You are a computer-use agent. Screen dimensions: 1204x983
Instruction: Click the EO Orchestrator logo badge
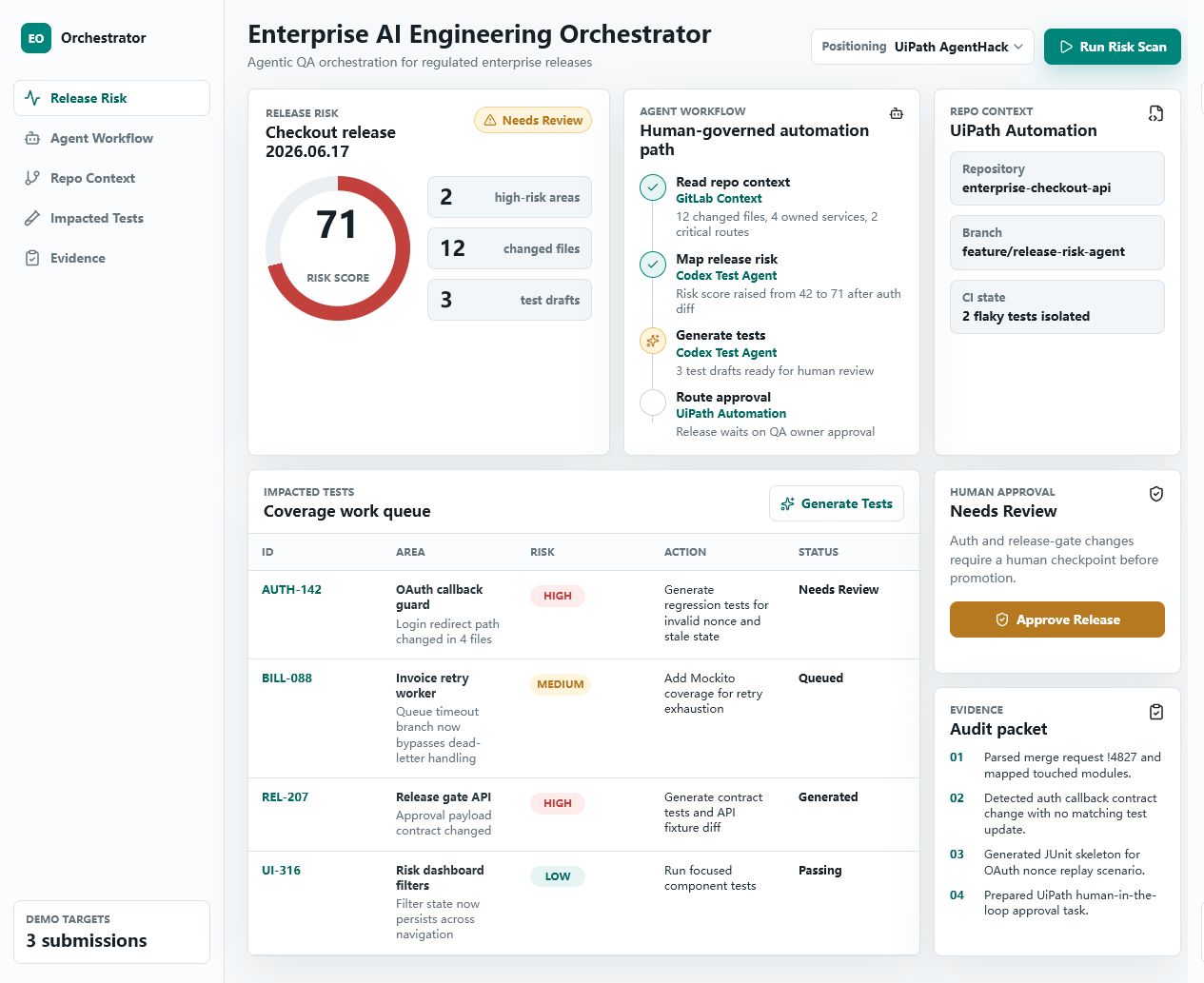tap(36, 38)
